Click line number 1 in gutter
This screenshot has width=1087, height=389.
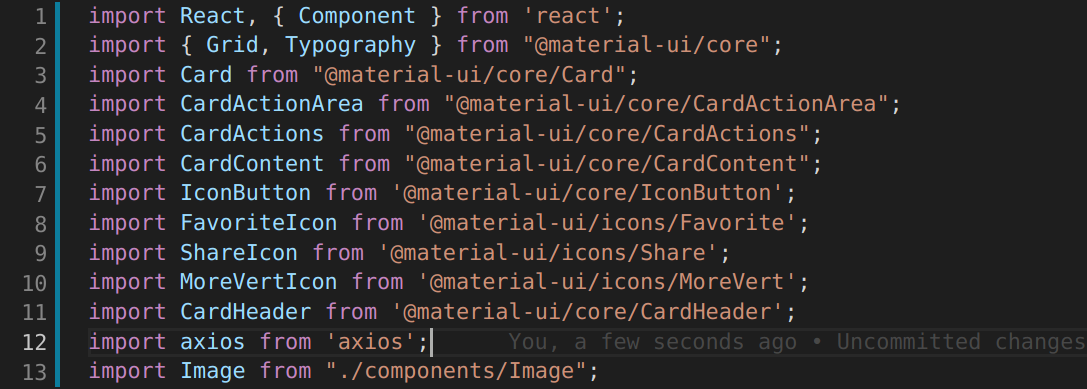tap(40, 17)
